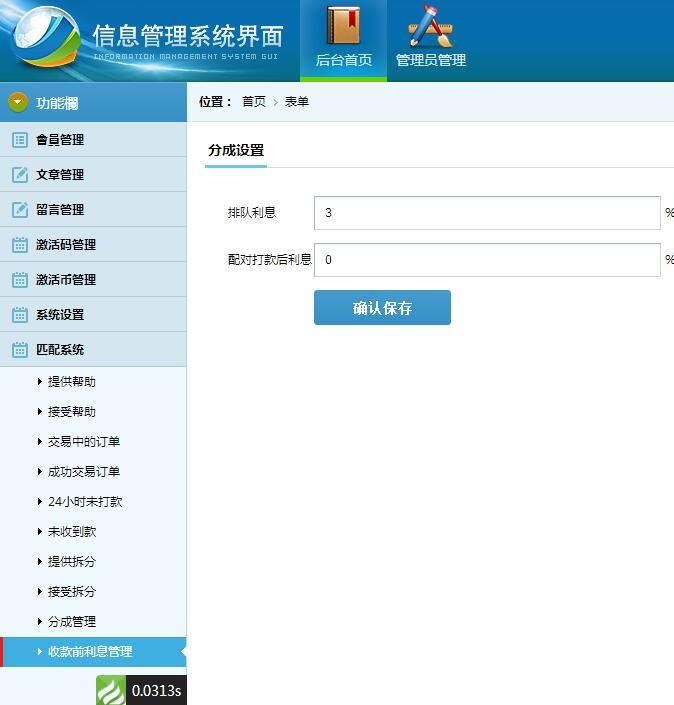Expand the 激活码管理 menu section
This screenshot has width=674, height=705.
tap(93, 245)
